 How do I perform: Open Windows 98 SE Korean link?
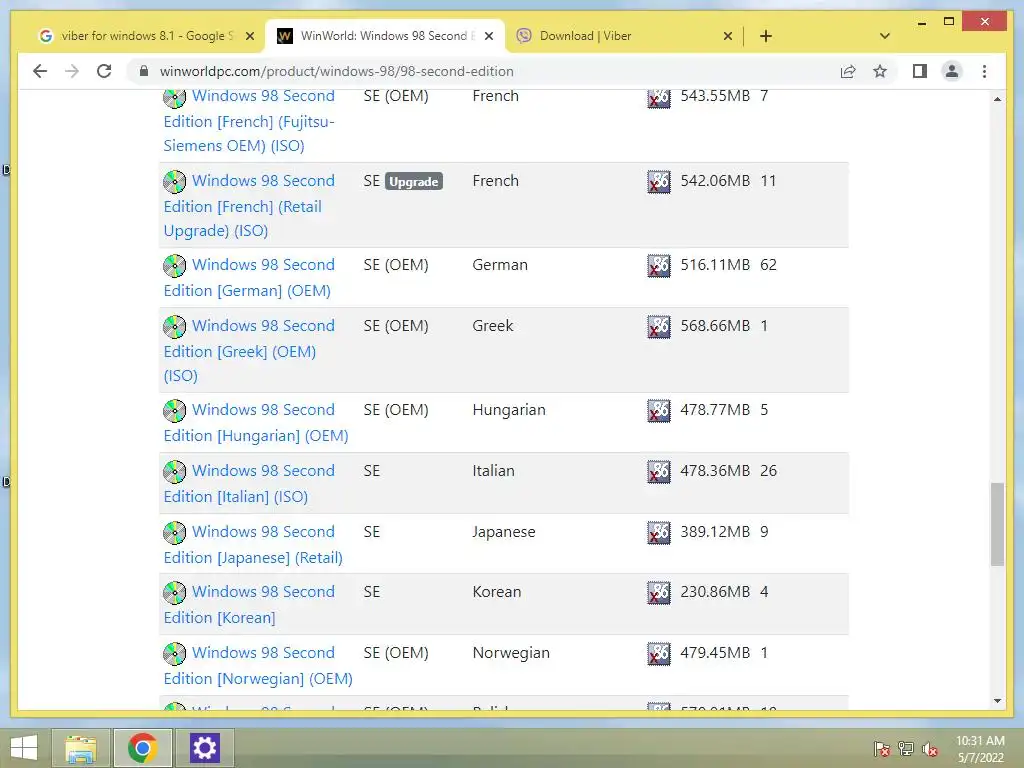(249, 605)
